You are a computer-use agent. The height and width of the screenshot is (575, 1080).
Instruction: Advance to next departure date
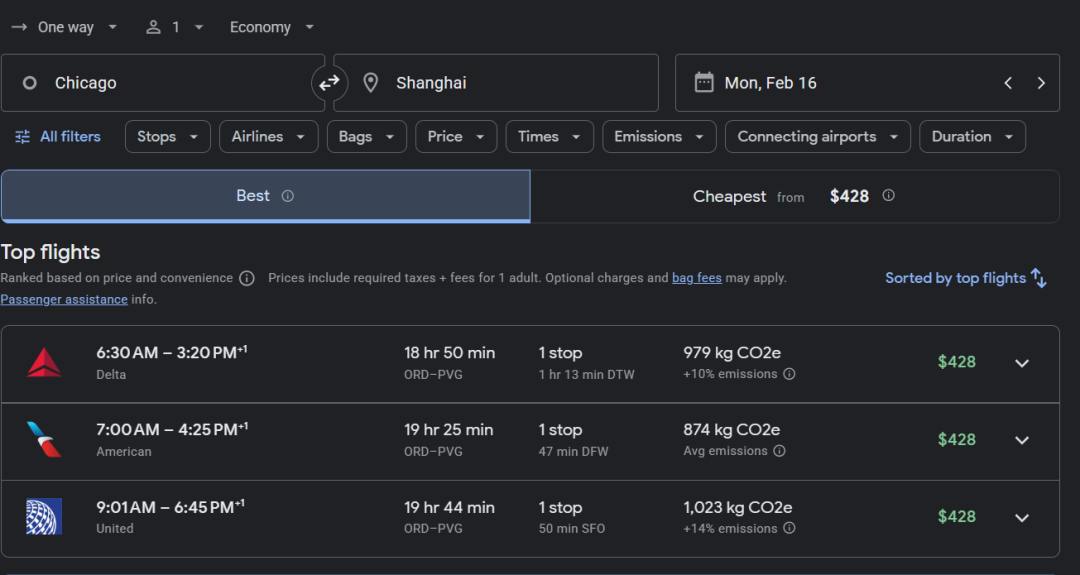pyautogui.click(x=1041, y=83)
